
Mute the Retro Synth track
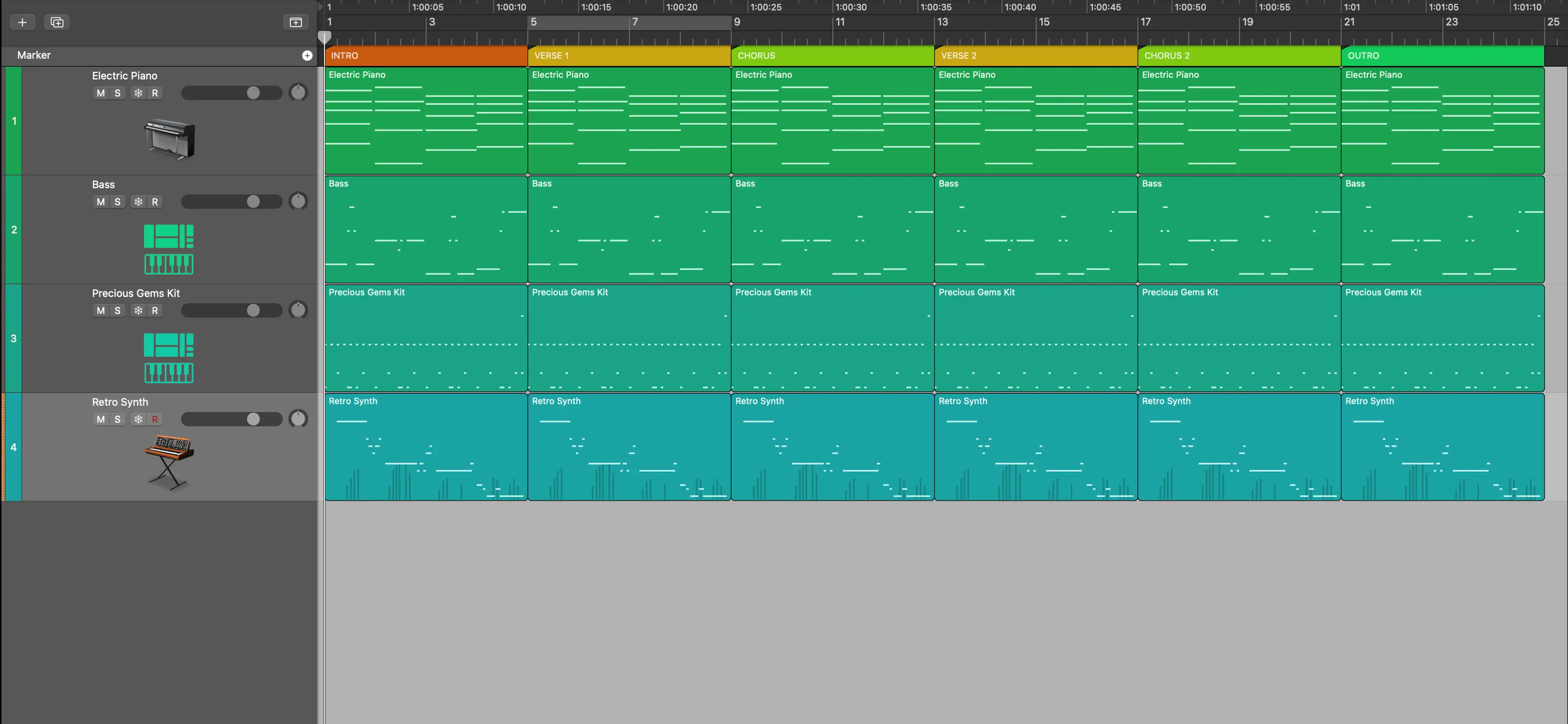click(101, 419)
